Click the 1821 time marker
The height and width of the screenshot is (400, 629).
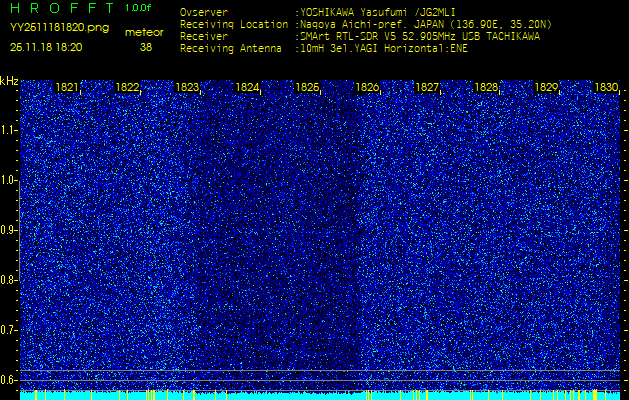tap(67, 87)
